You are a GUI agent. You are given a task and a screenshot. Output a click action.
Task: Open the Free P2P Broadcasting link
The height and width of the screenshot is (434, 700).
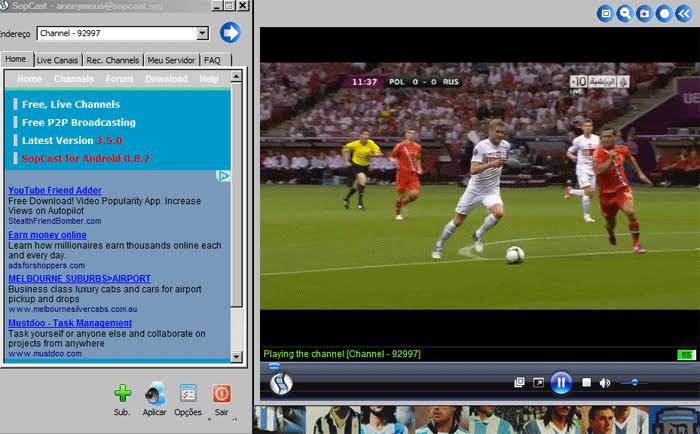(79, 122)
